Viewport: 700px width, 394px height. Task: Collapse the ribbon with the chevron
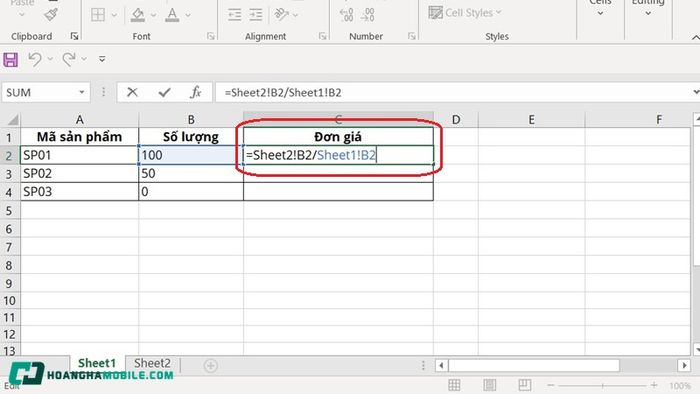pos(695,37)
